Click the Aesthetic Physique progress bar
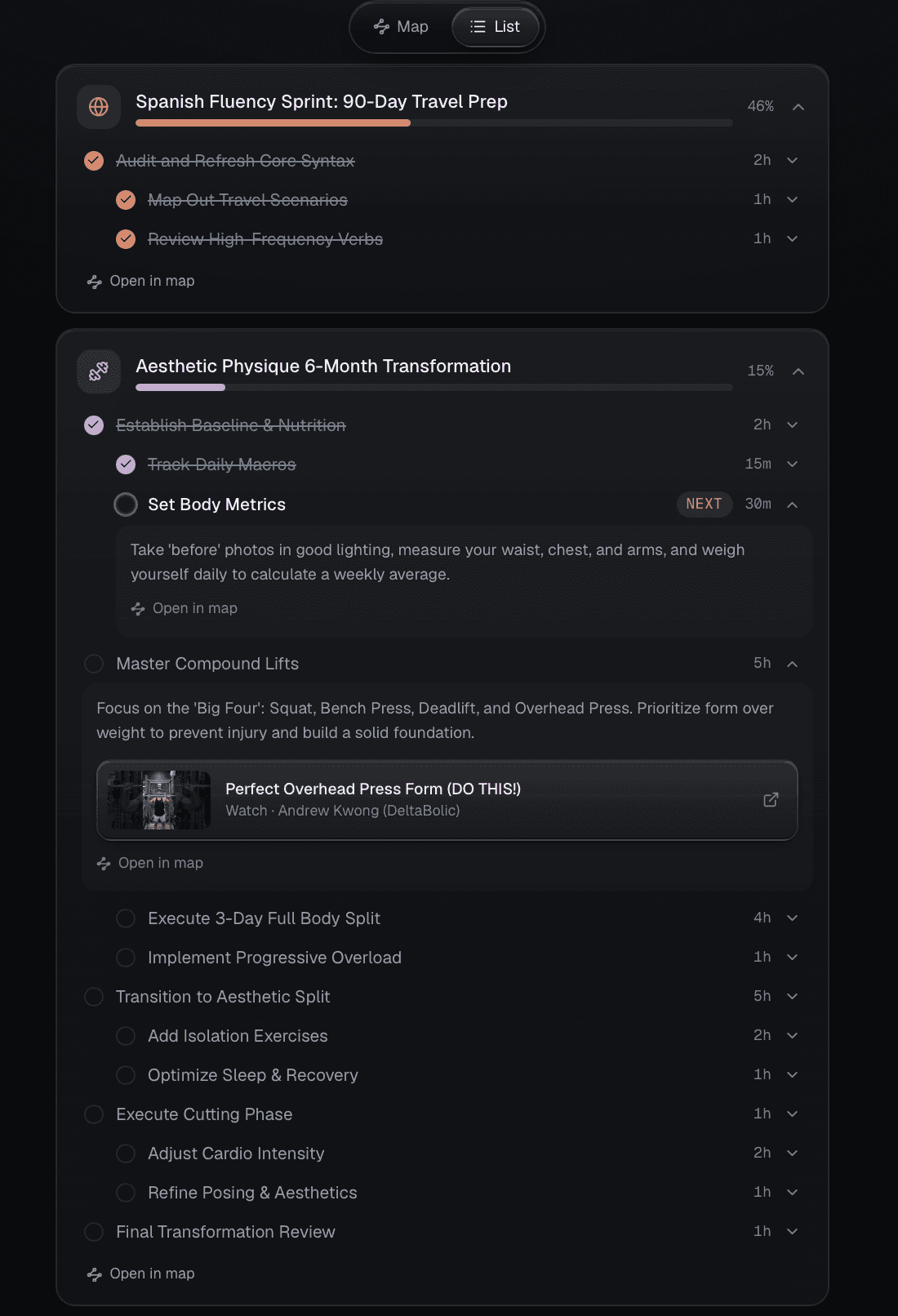The image size is (898, 1316). [x=434, y=388]
